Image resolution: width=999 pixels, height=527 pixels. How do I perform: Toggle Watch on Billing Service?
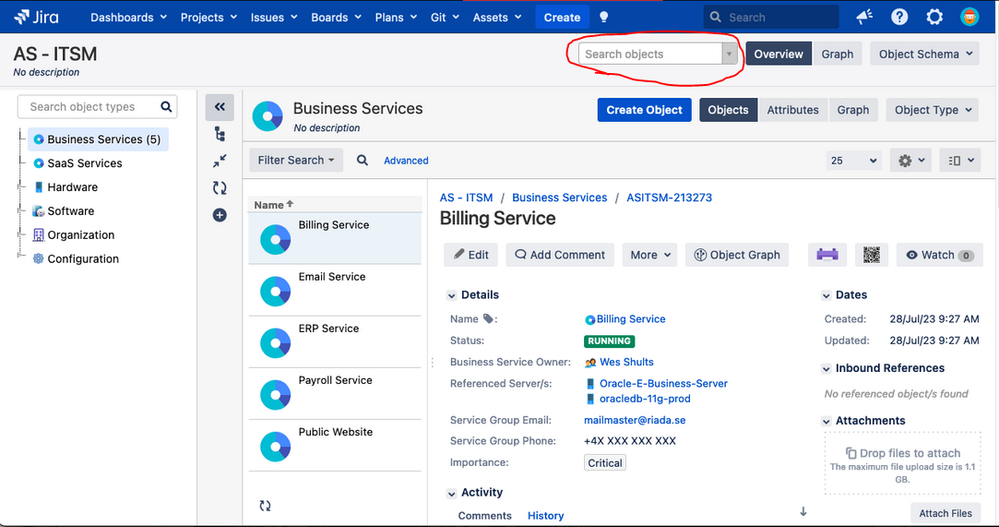[x=939, y=255]
